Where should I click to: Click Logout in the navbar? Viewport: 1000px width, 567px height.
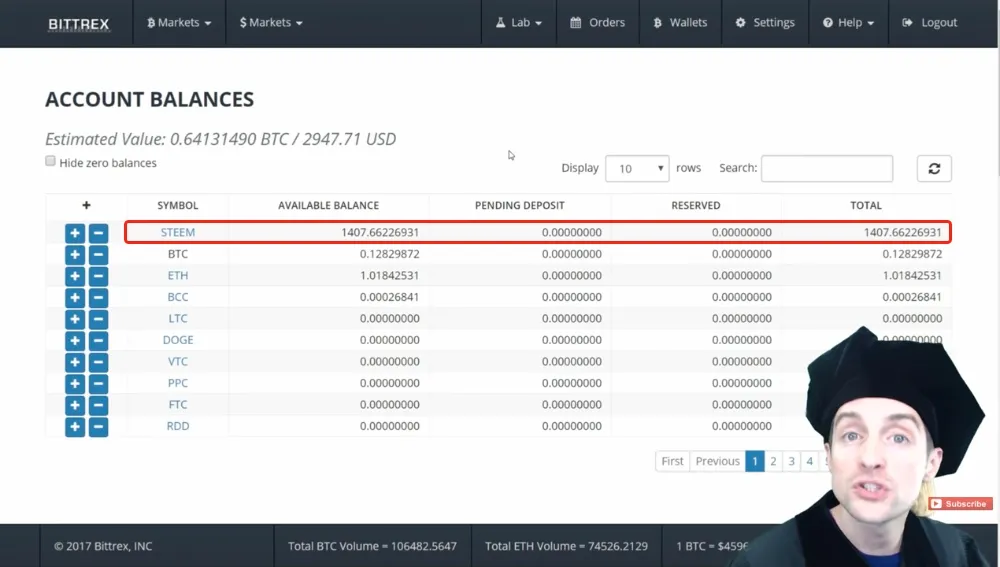pyautogui.click(x=930, y=22)
